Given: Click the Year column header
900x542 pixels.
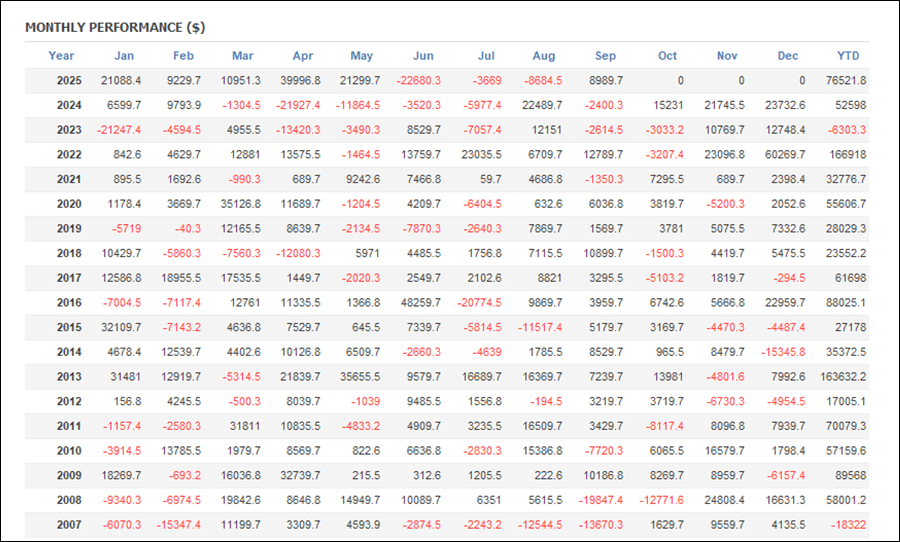Looking at the screenshot, I should [x=61, y=56].
